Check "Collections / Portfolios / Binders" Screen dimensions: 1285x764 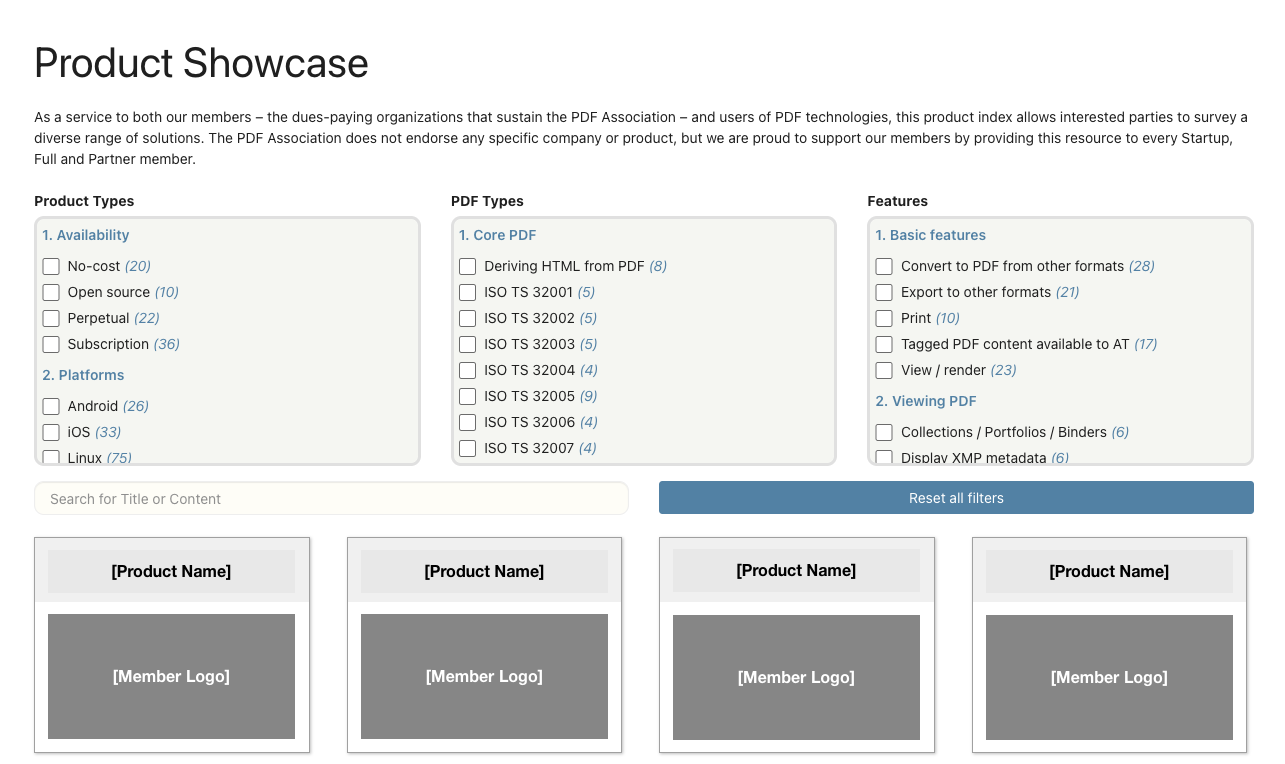click(x=883, y=432)
